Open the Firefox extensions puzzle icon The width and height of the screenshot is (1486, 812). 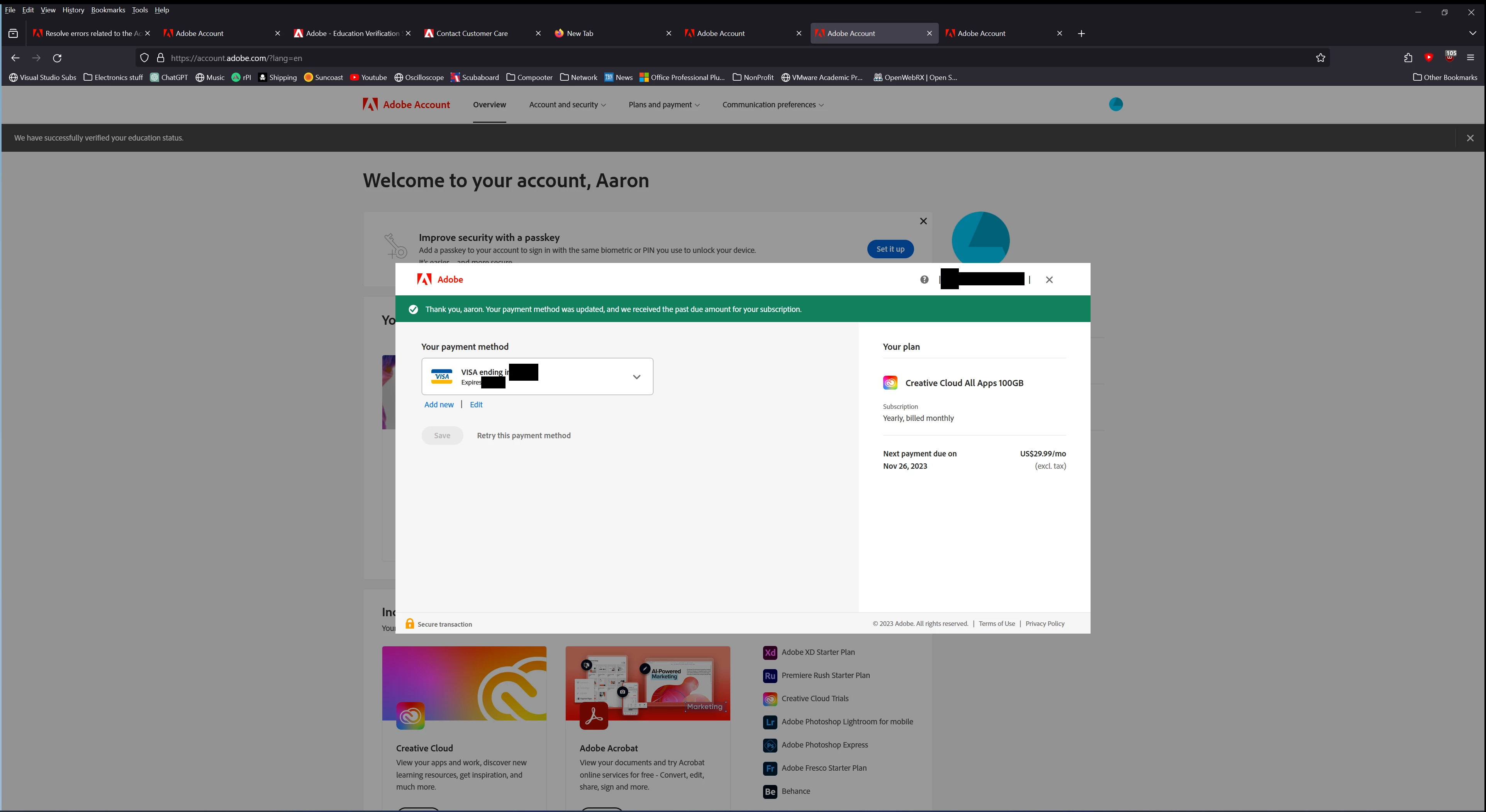(1408, 58)
